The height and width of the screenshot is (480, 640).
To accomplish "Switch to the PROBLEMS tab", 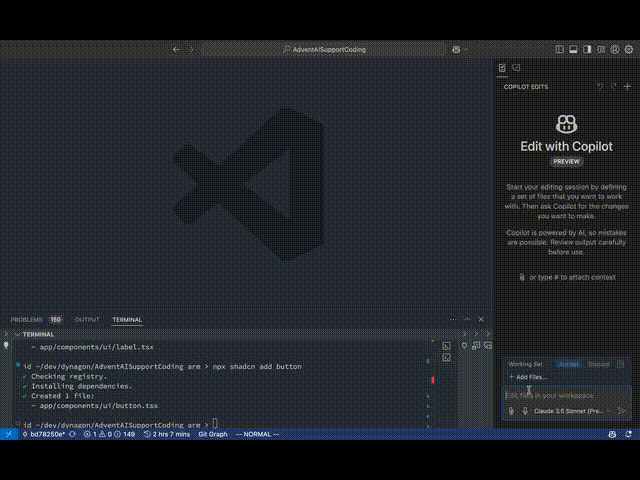I will [27, 320].
